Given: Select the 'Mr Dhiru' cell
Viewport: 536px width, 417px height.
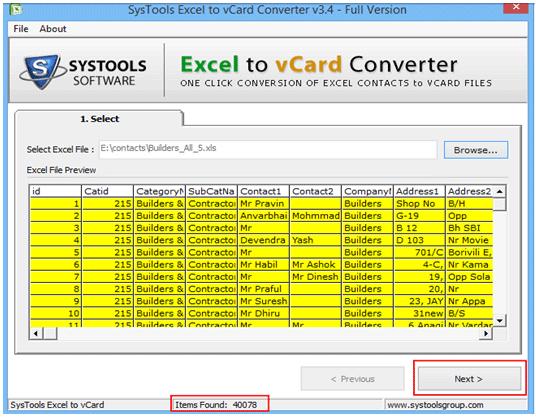Looking at the screenshot, I should (x=263, y=313).
